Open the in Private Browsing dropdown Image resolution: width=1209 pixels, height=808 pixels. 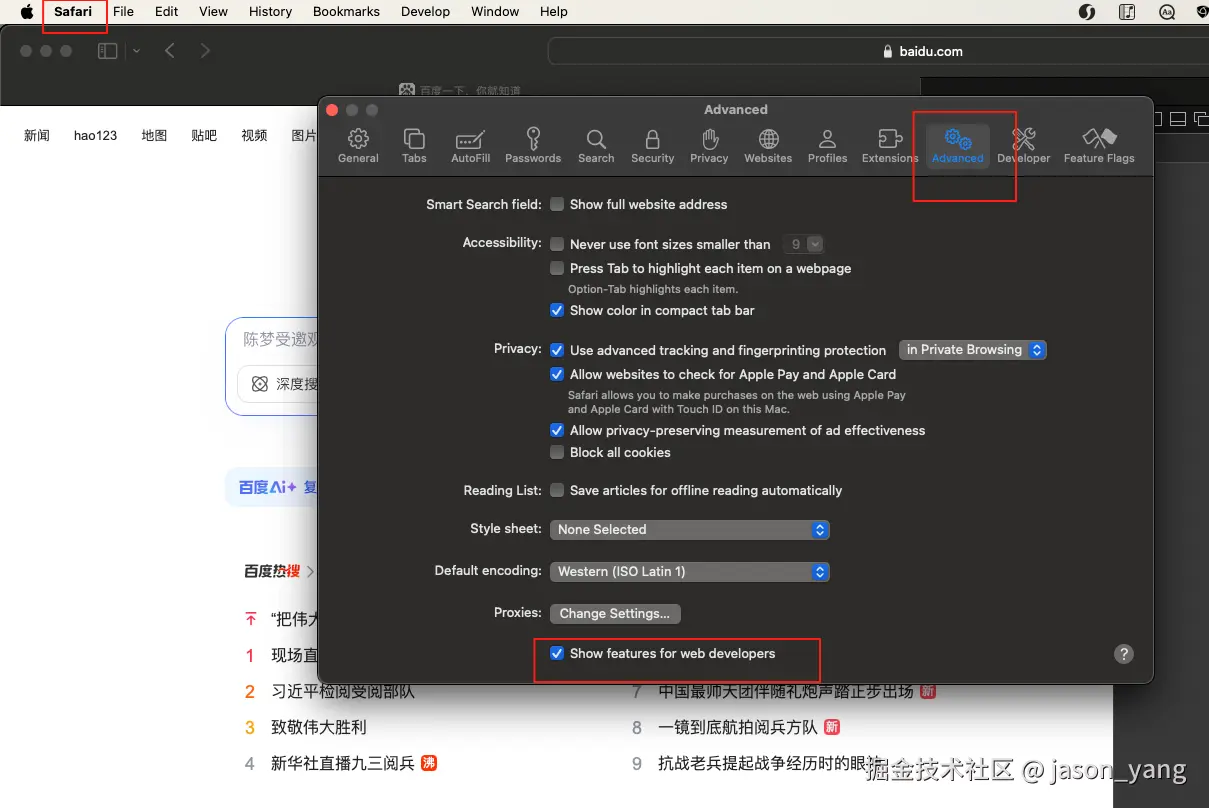(x=972, y=350)
